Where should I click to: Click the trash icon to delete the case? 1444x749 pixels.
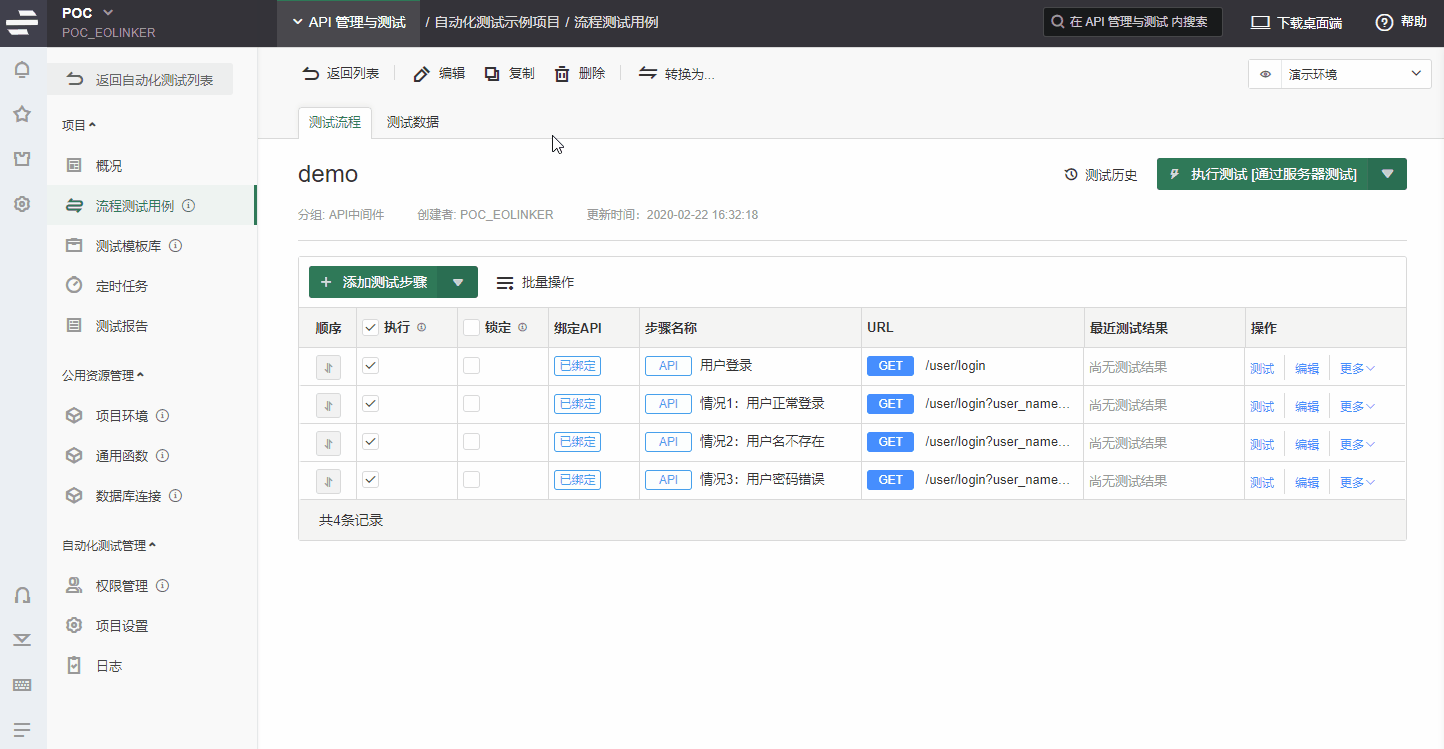[562, 74]
